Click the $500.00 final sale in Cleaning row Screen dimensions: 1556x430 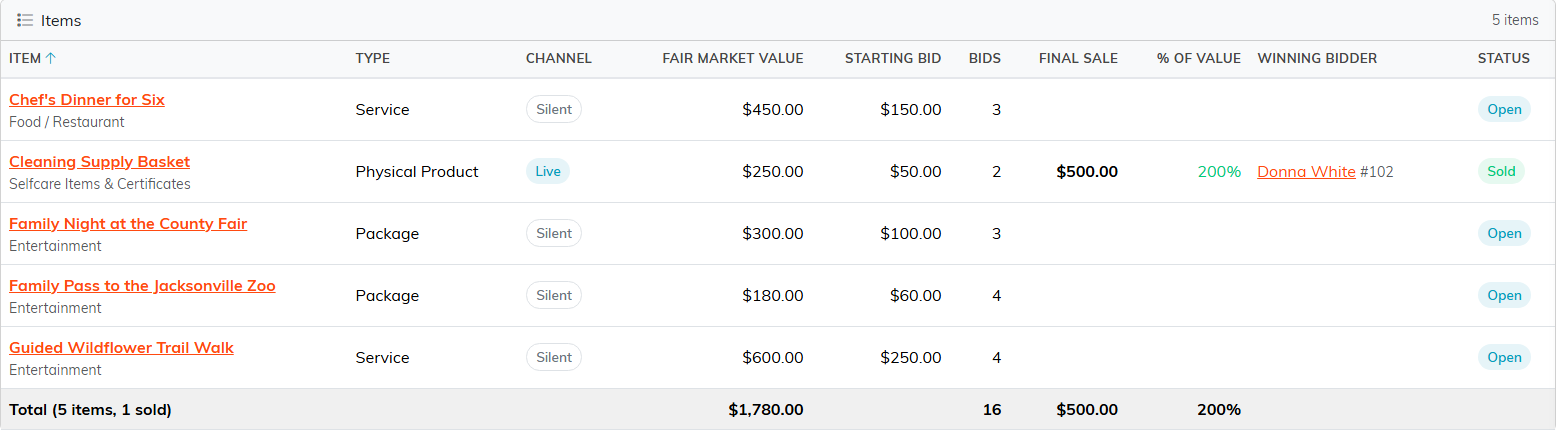tap(1087, 172)
